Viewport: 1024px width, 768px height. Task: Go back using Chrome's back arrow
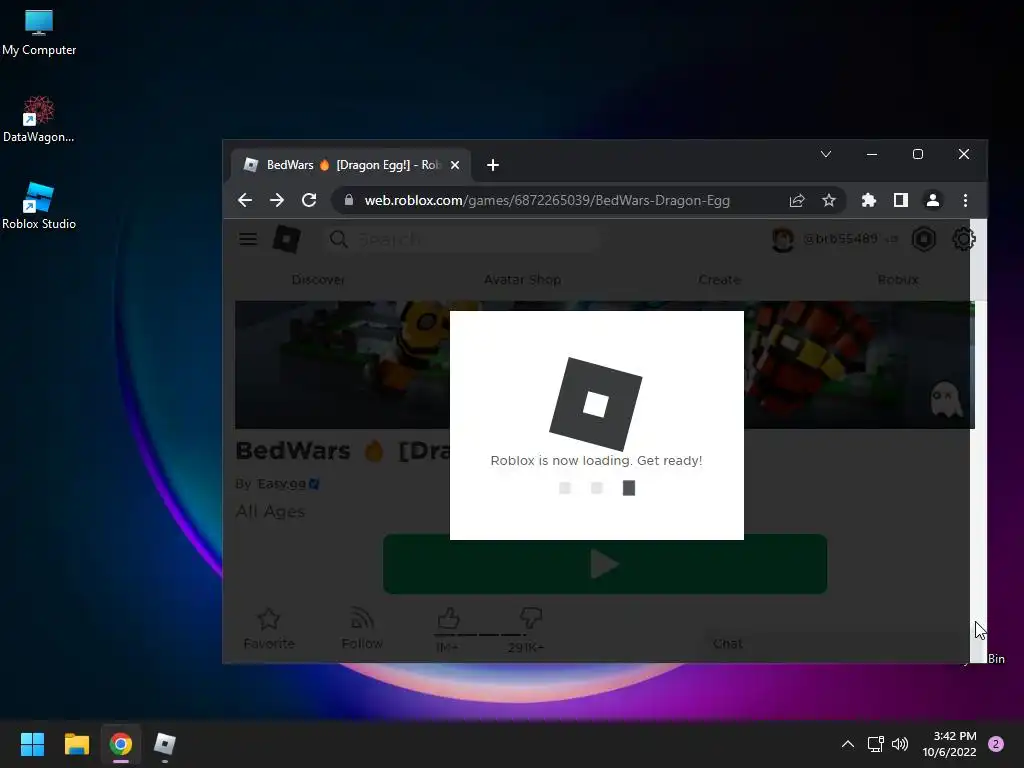pos(245,200)
